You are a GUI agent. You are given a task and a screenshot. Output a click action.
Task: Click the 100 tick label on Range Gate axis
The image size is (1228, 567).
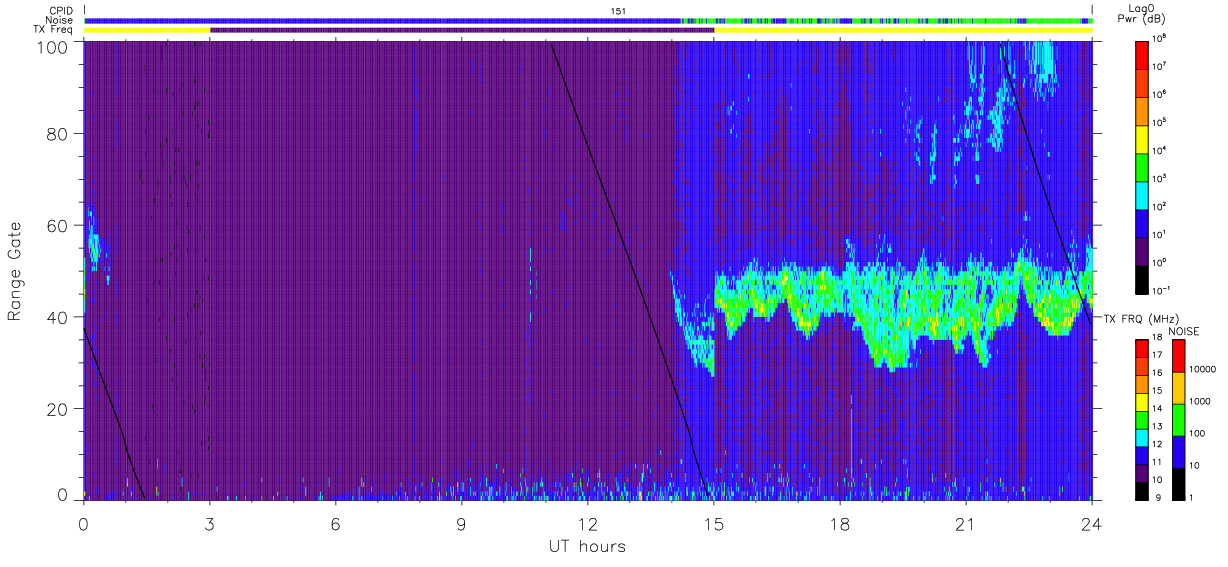click(54, 46)
